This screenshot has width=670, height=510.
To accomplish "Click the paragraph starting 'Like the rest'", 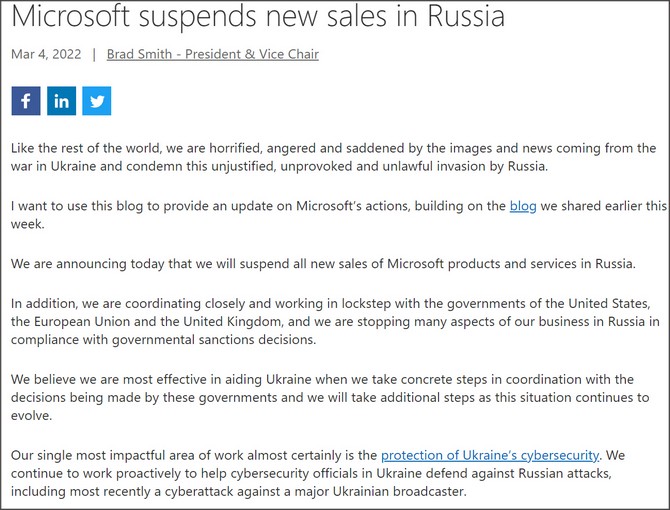I will (x=333, y=157).
